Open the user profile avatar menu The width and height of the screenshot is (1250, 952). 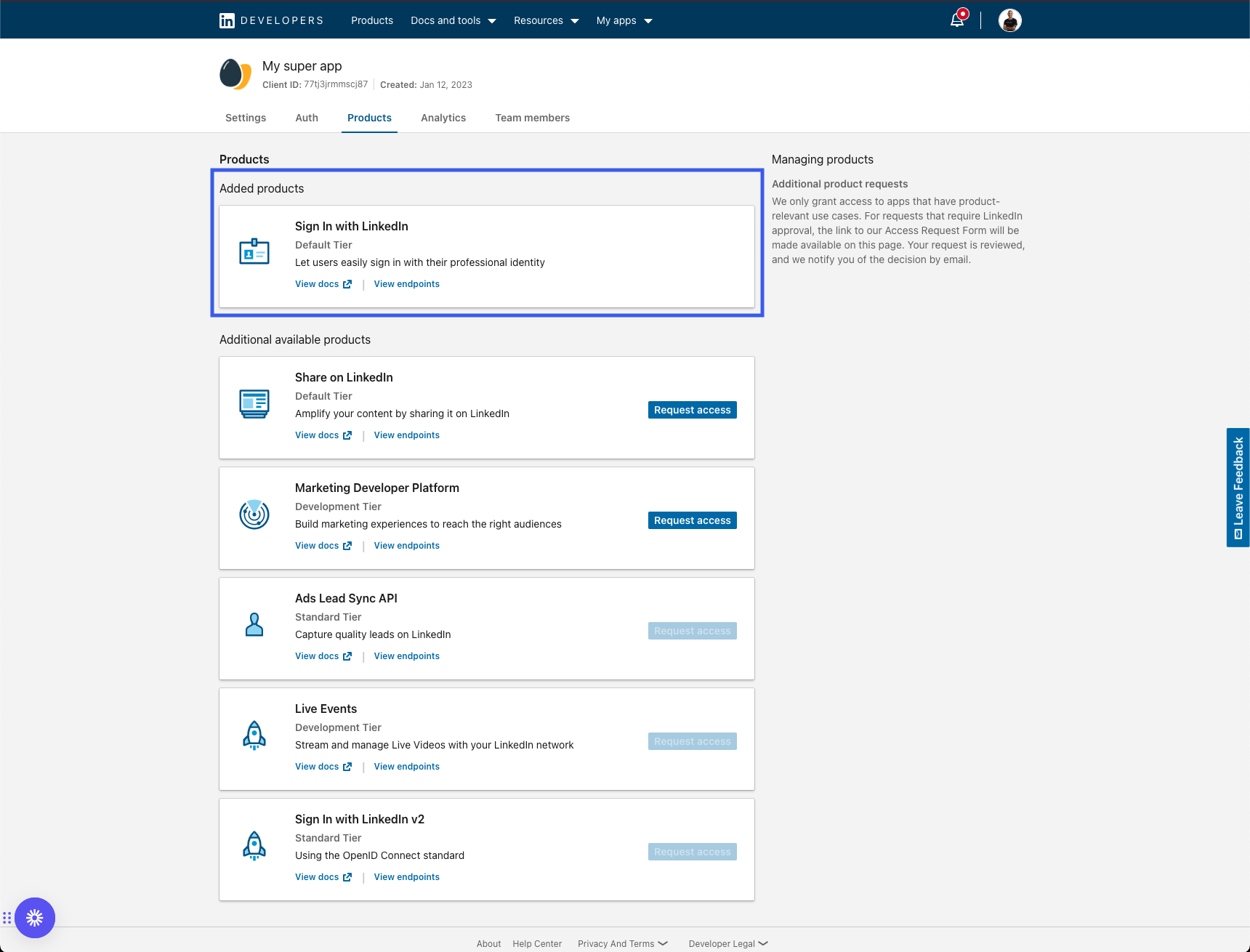[x=1009, y=20]
